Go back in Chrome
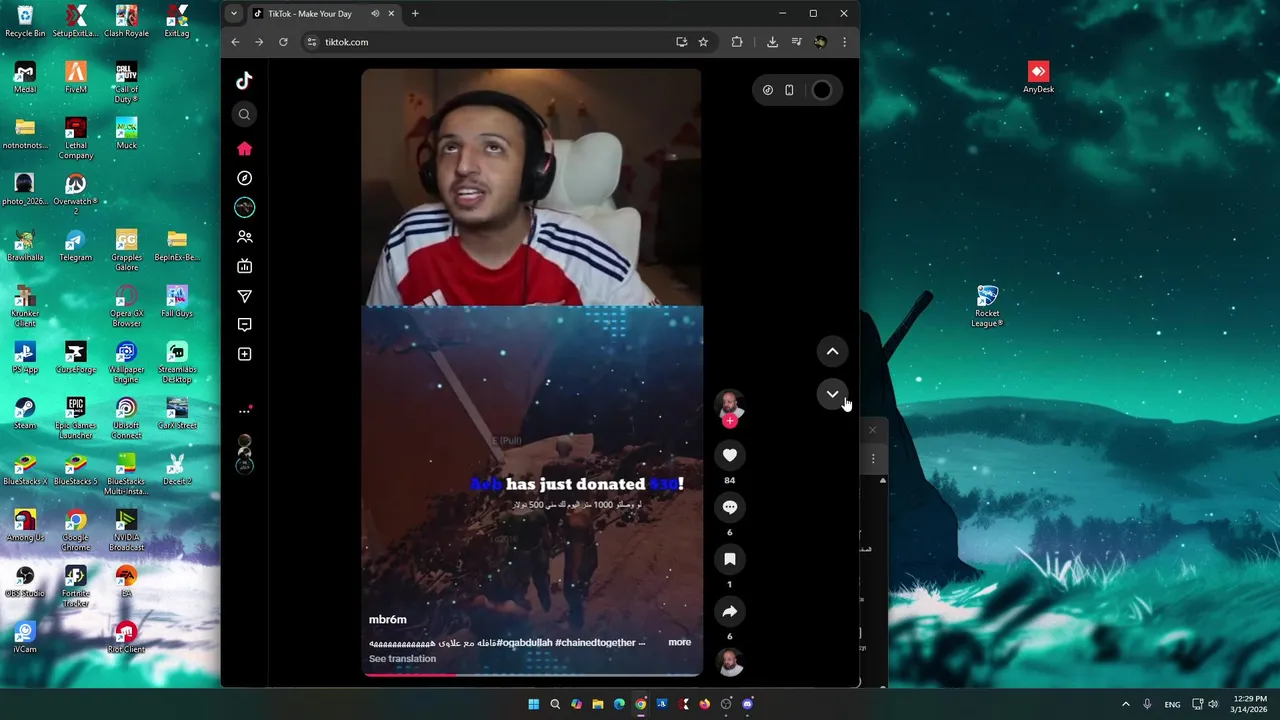 (235, 42)
